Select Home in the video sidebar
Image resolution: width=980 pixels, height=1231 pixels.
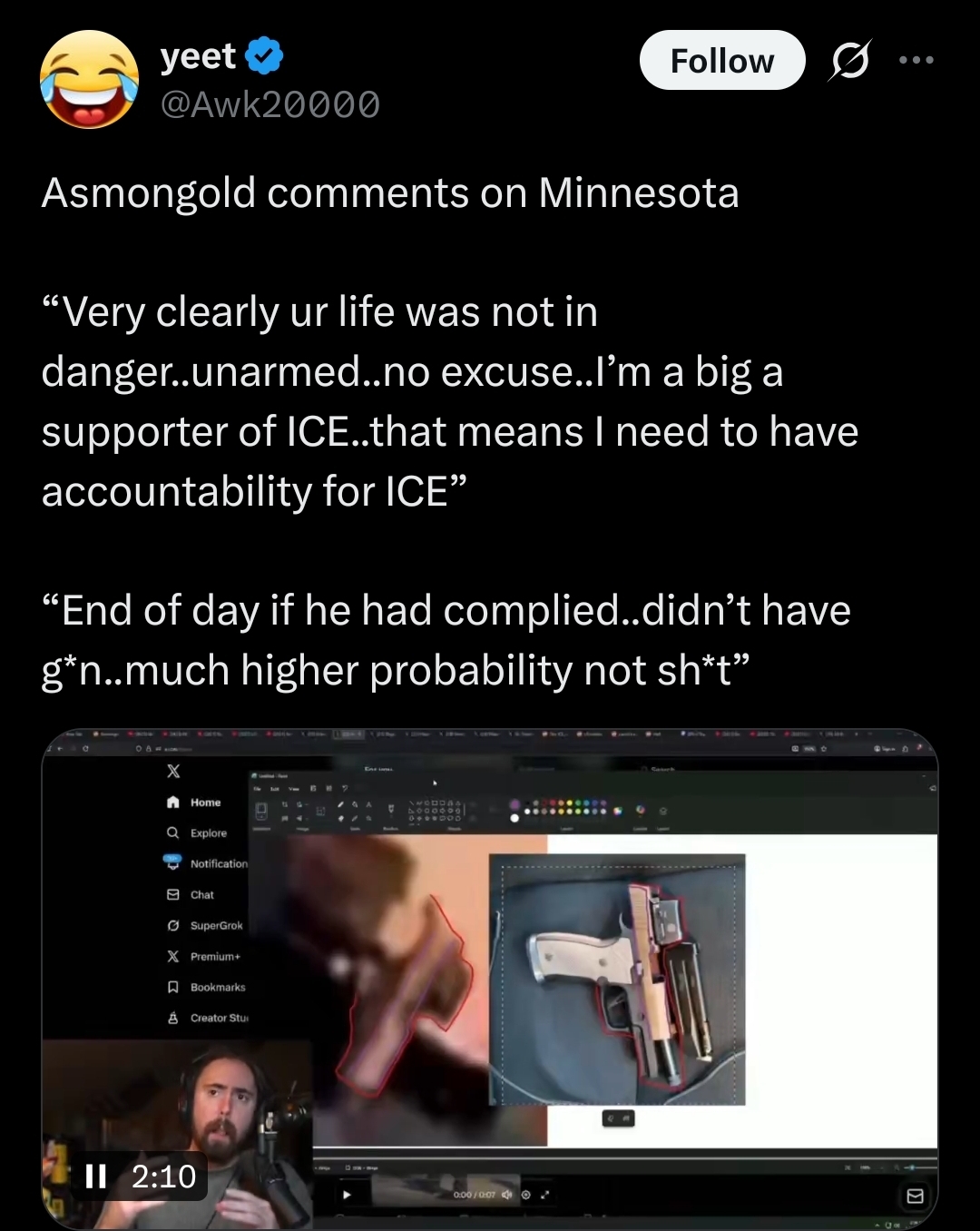pos(194,803)
